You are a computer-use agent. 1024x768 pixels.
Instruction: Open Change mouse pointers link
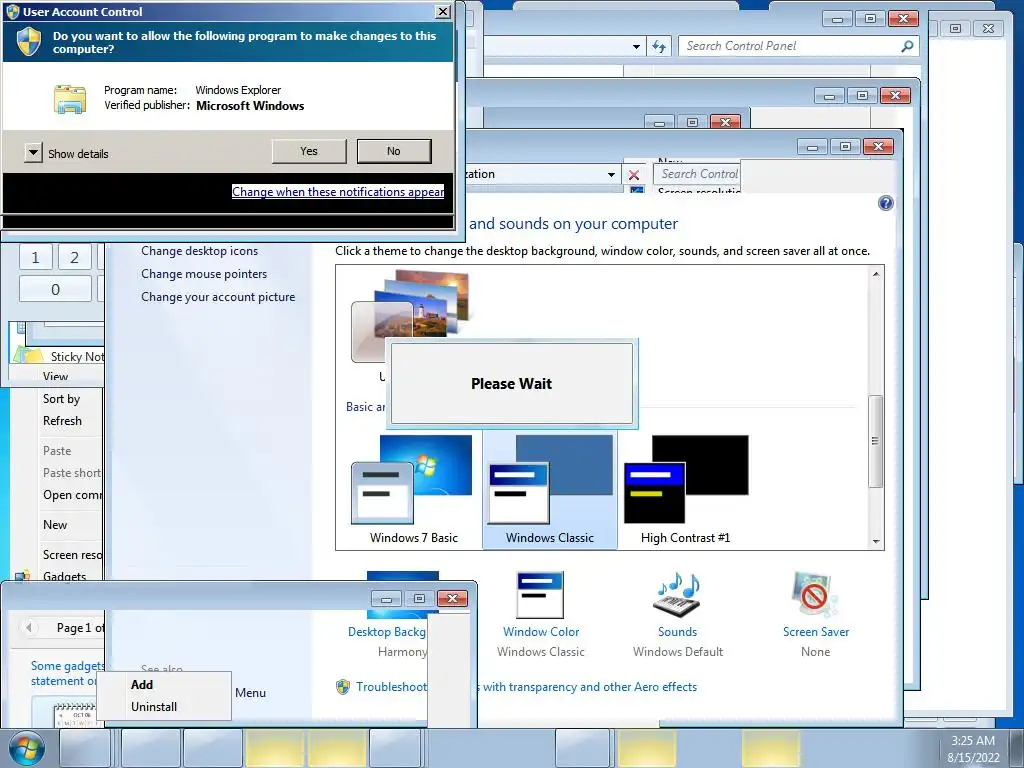204,274
